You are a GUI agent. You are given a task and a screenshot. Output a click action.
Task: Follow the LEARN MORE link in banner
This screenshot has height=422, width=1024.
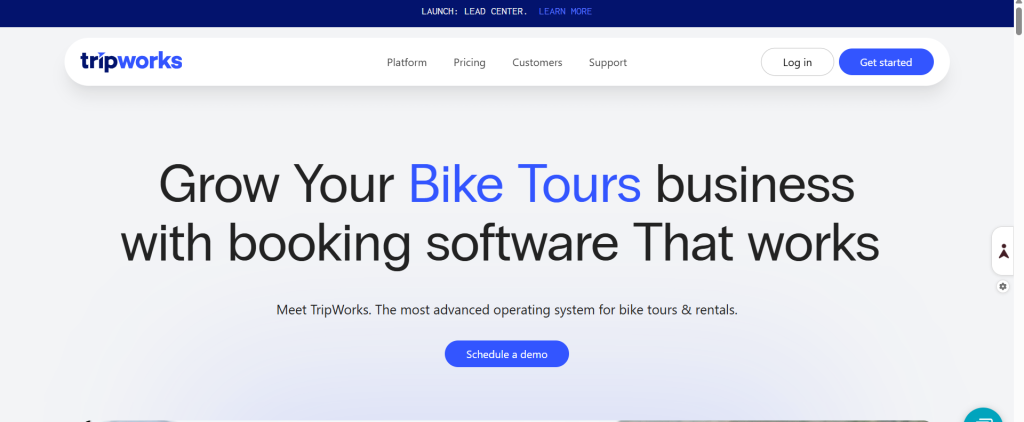point(566,11)
